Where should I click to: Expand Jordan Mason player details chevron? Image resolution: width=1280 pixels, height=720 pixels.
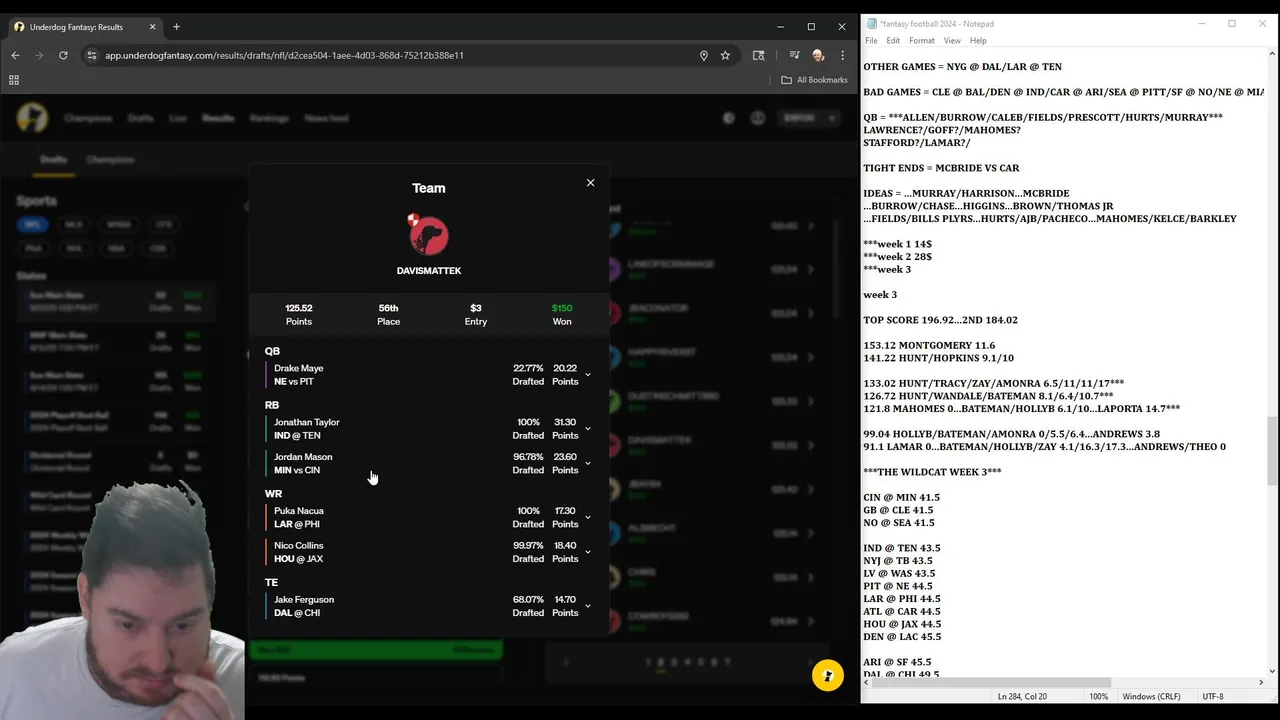[x=587, y=463]
